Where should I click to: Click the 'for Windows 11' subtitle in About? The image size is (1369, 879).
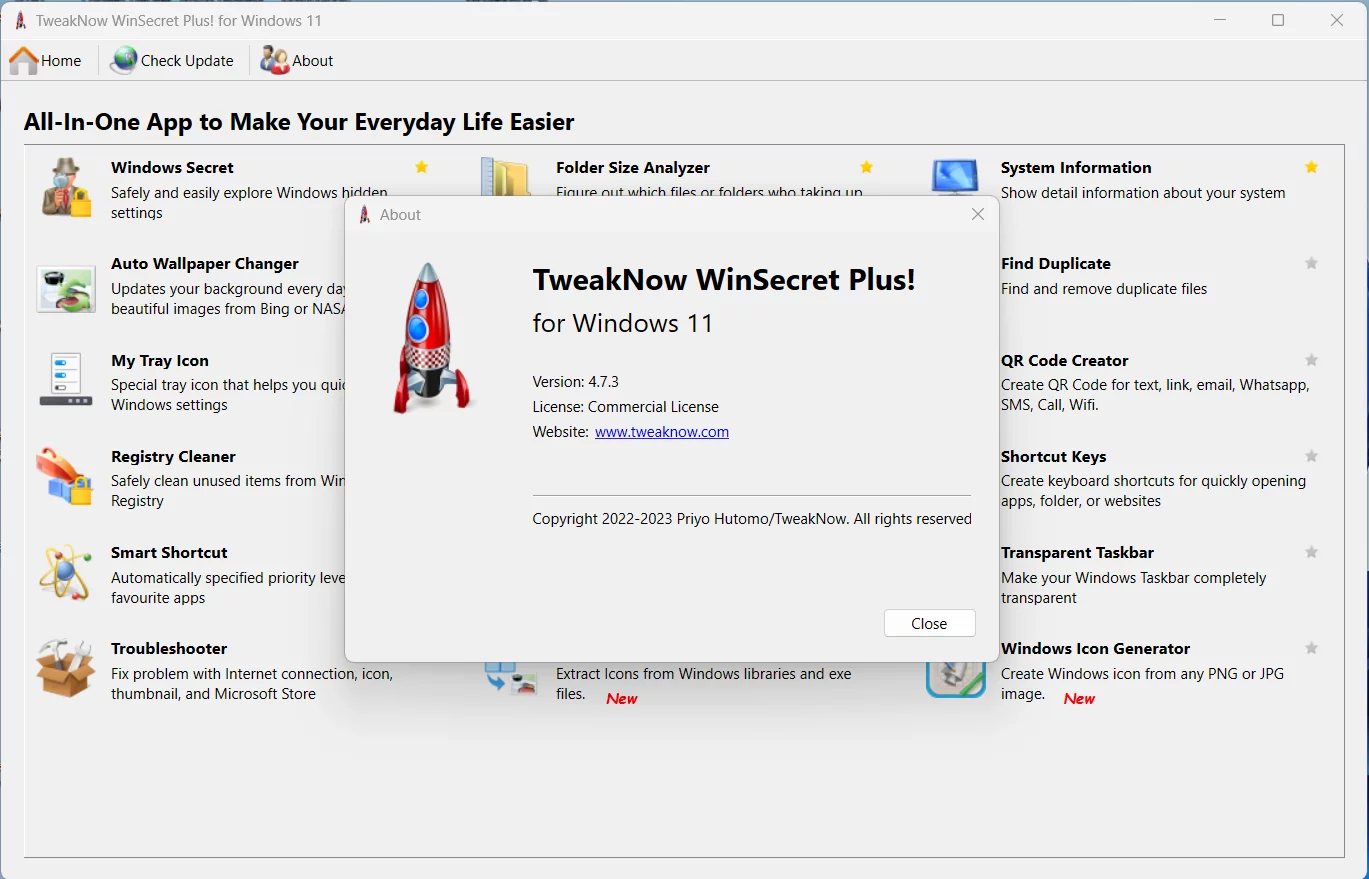point(623,323)
